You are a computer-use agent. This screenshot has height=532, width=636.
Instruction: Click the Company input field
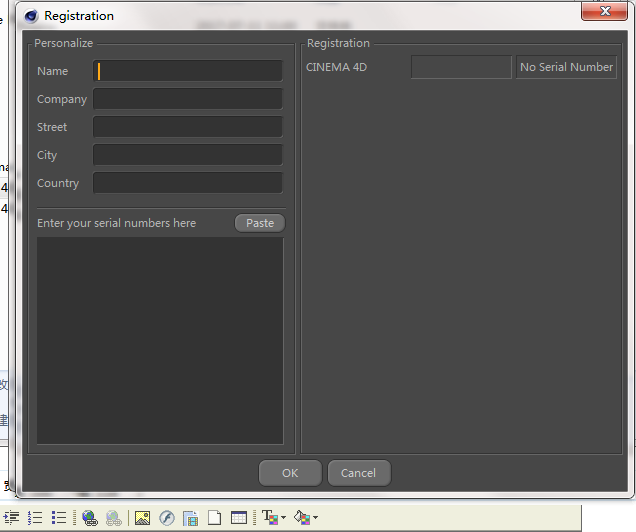pos(188,99)
